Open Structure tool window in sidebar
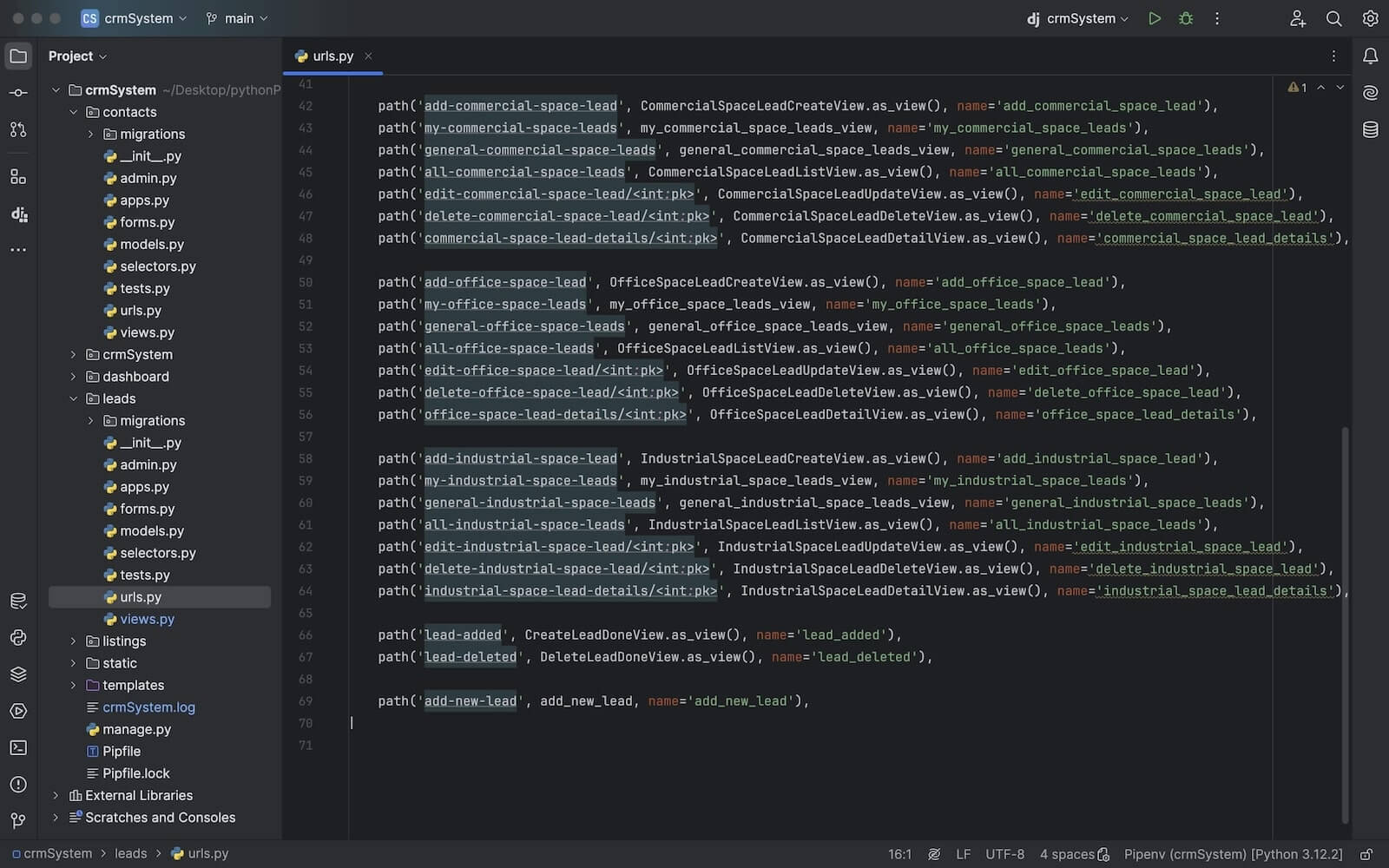The width and height of the screenshot is (1389, 868). [18, 177]
